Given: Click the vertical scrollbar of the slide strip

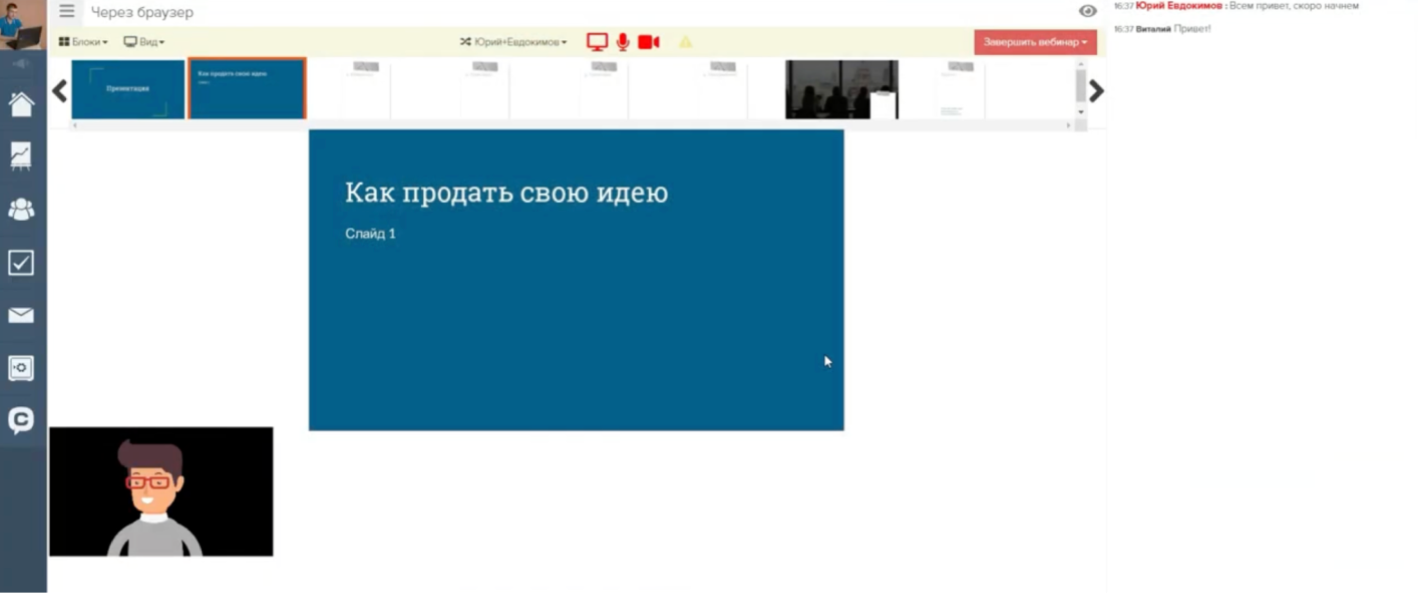Looking at the screenshot, I should (1081, 88).
